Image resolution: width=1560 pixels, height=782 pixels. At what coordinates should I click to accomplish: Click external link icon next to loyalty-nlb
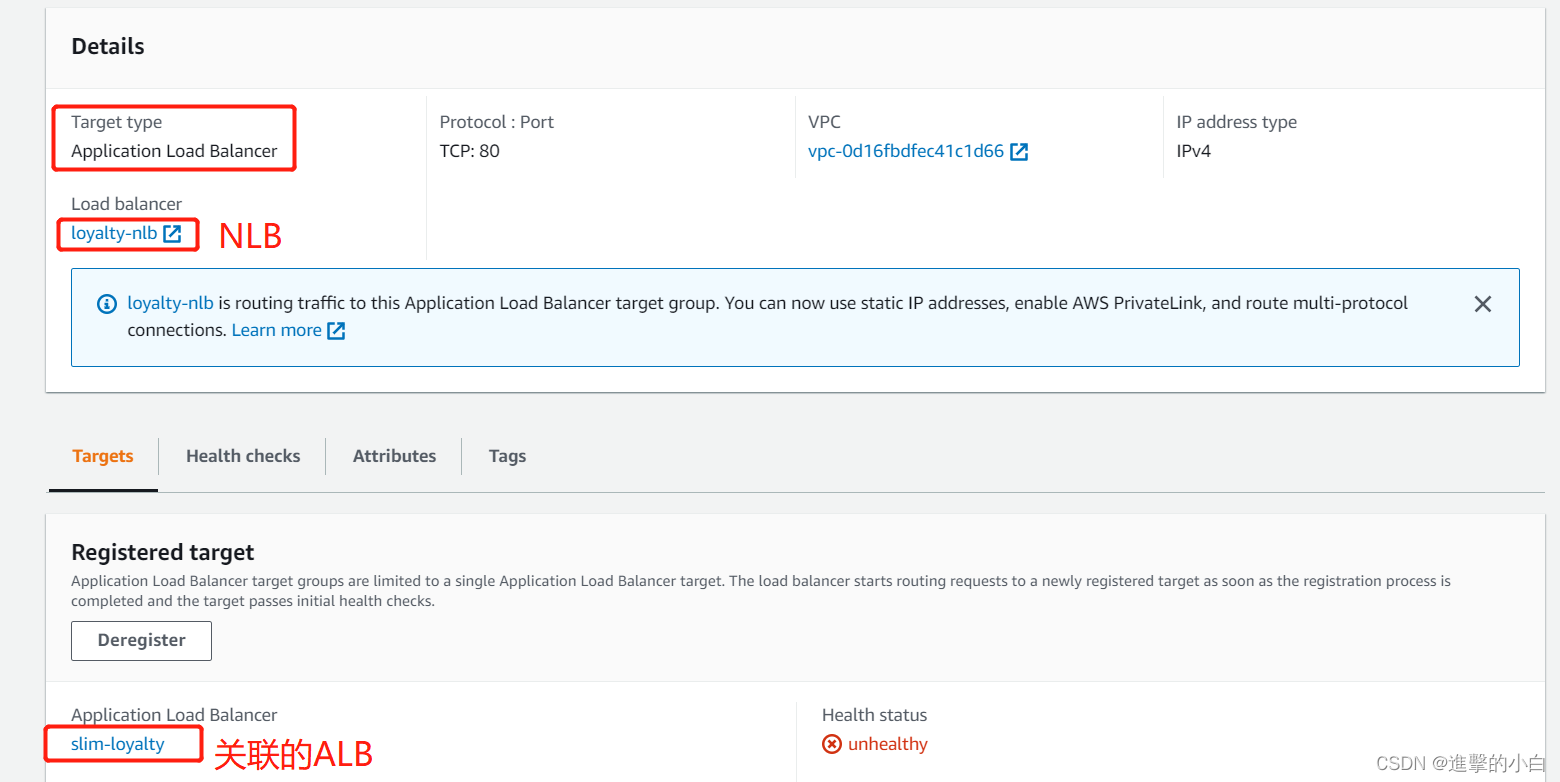(172, 234)
